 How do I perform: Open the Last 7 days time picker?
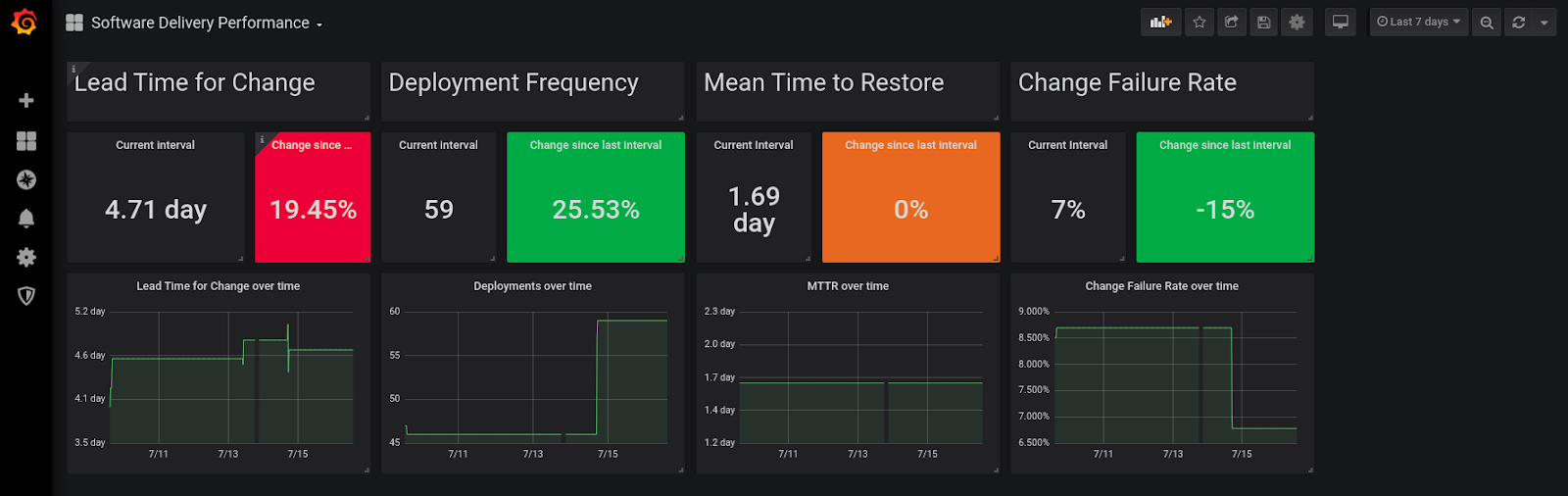(x=1418, y=22)
